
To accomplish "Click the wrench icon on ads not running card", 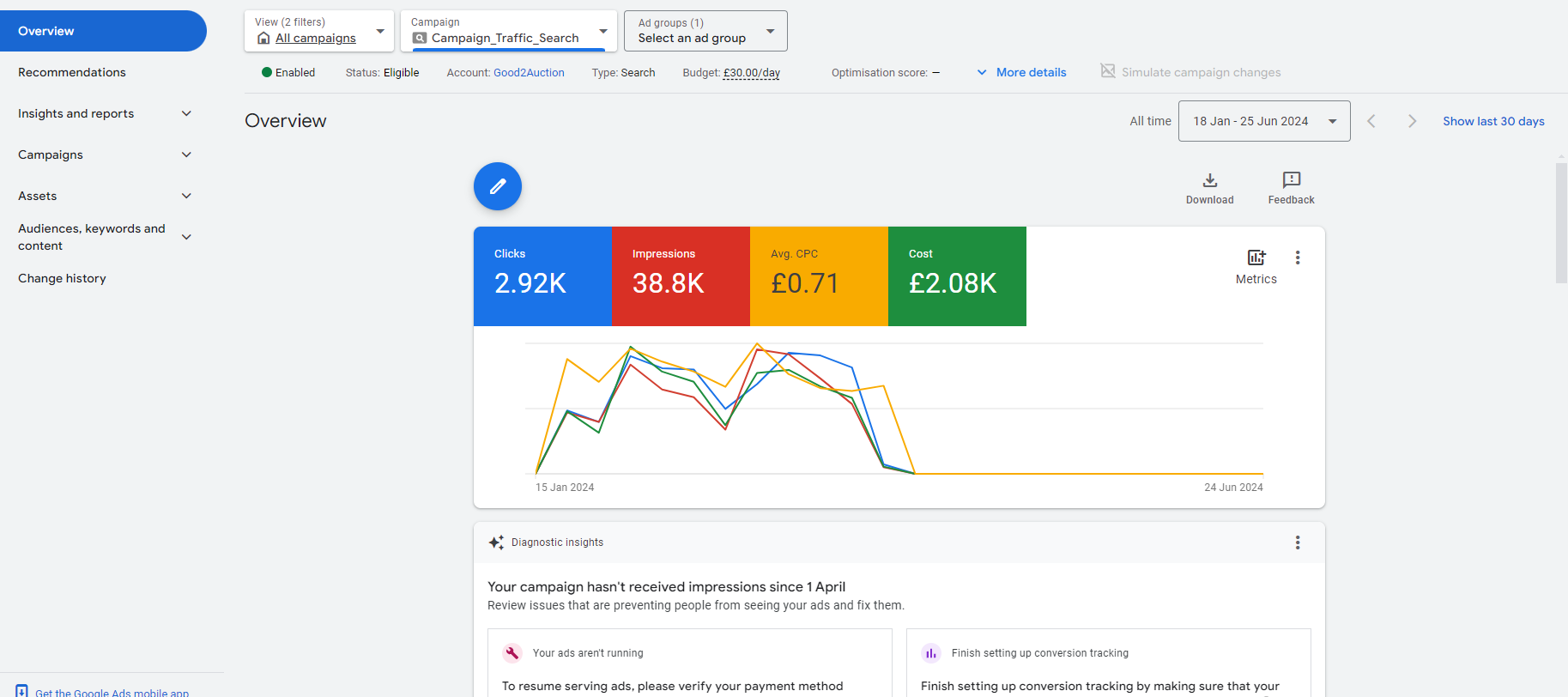I will pos(512,653).
